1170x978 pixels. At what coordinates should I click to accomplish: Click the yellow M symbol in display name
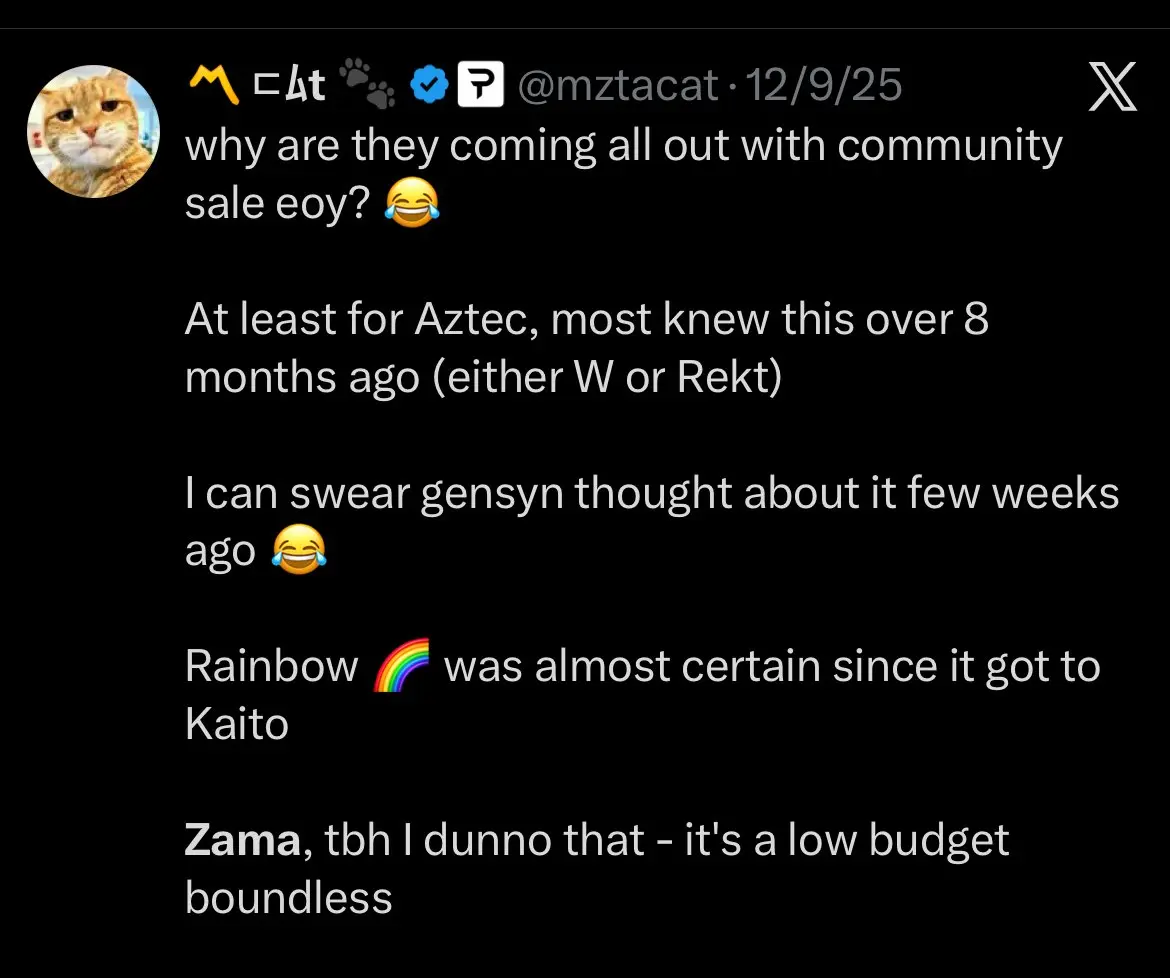213,84
